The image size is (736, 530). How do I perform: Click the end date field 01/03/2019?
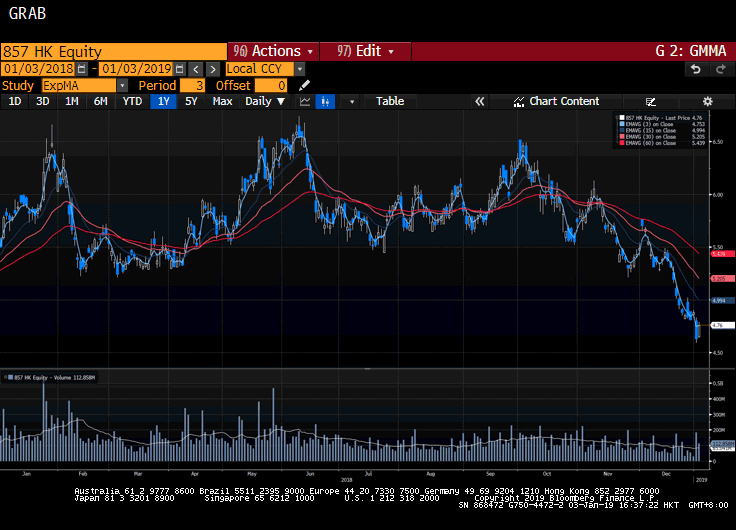[137, 69]
